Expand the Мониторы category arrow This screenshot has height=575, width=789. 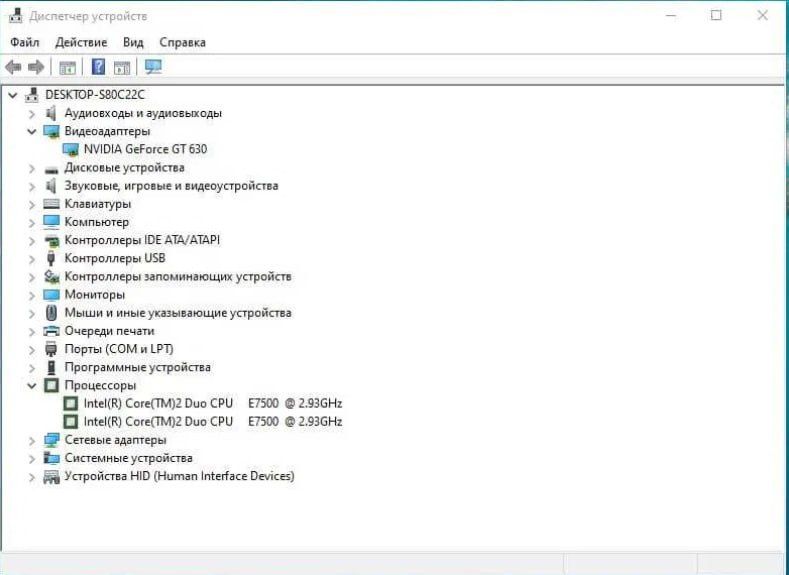pos(32,295)
